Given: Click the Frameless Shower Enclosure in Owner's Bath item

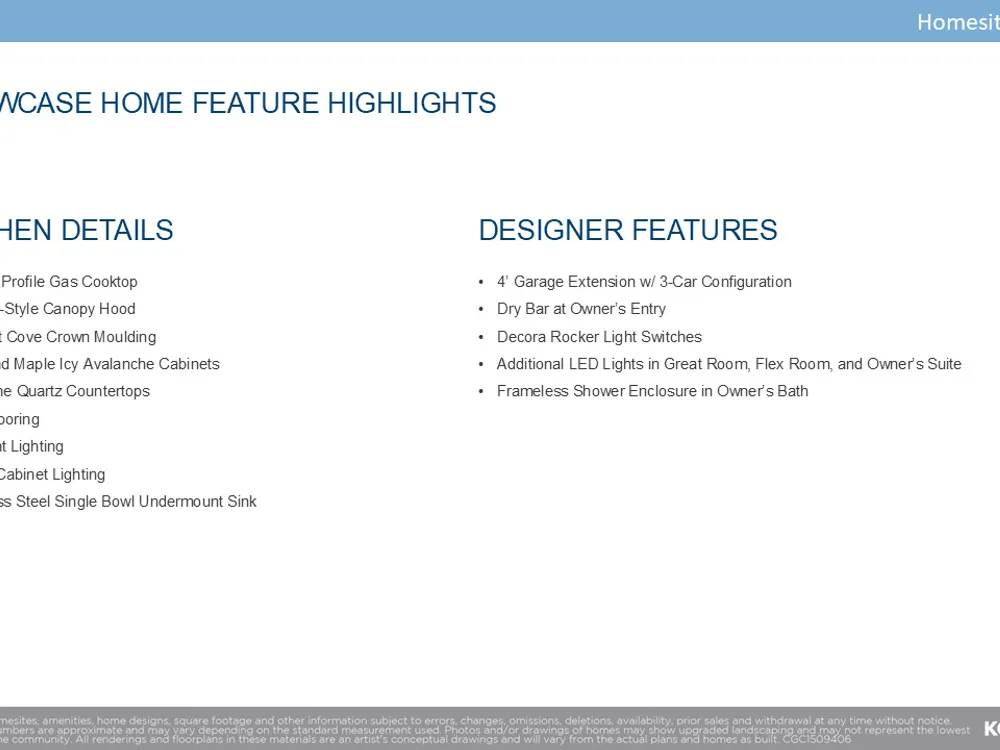Looking at the screenshot, I should click(x=652, y=391).
